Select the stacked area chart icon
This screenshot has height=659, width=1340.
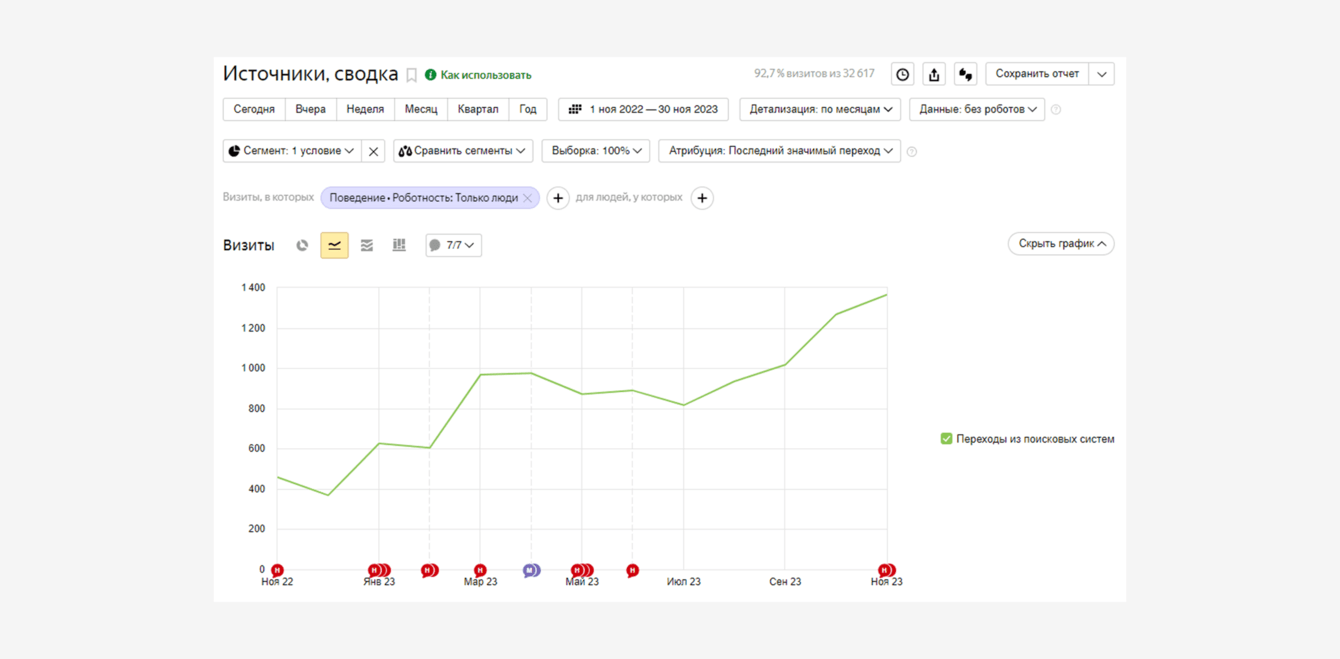click(x=367, y=245)
